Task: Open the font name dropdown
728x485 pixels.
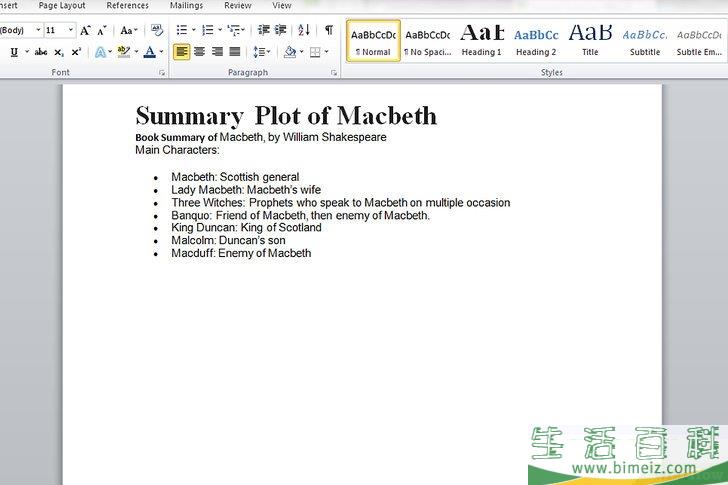Action: (x=38, y=30)
